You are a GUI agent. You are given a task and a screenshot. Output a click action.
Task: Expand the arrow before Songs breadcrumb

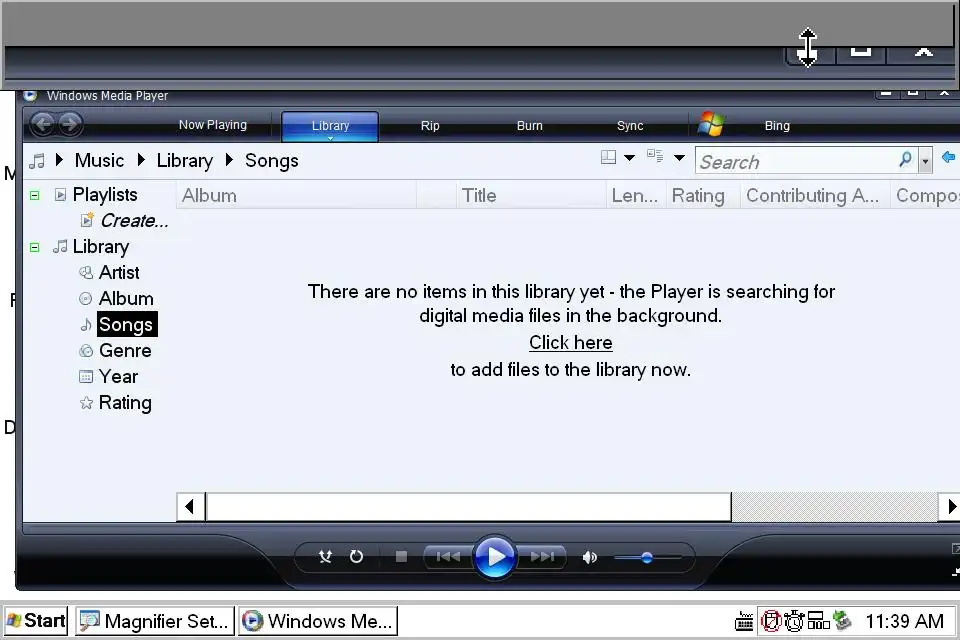(x=230, y=160)
